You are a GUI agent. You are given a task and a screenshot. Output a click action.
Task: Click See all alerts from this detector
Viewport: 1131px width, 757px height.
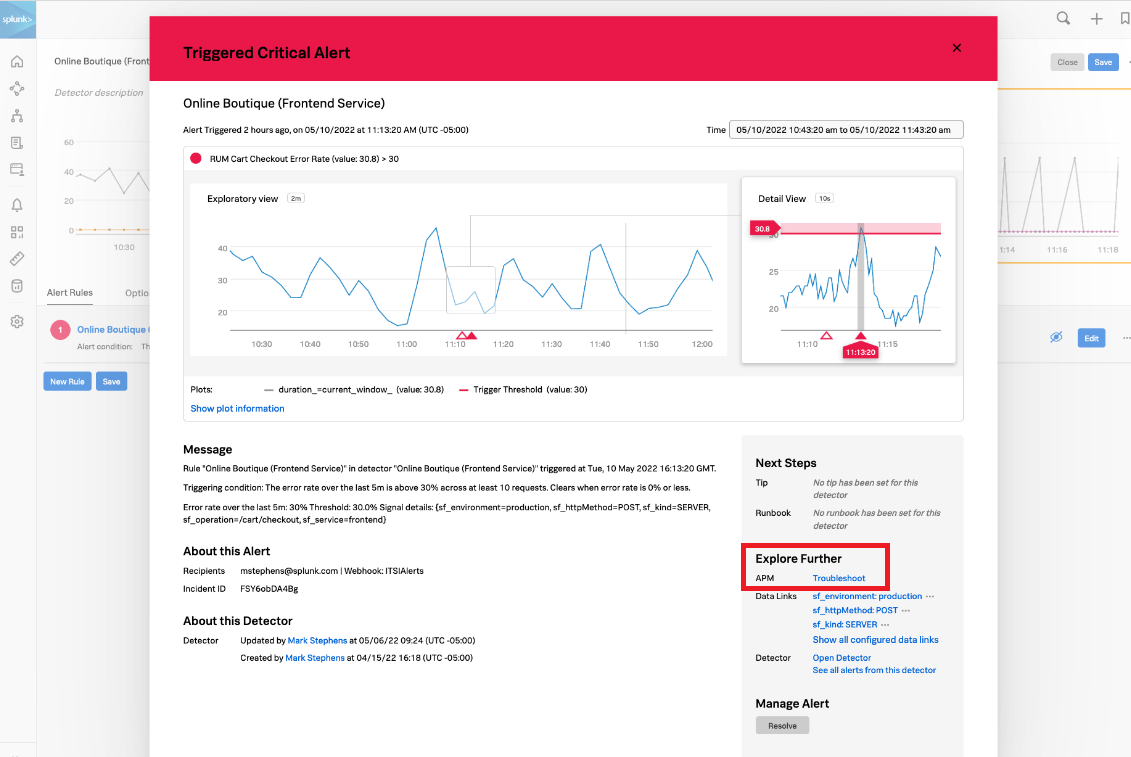point(874,670)
